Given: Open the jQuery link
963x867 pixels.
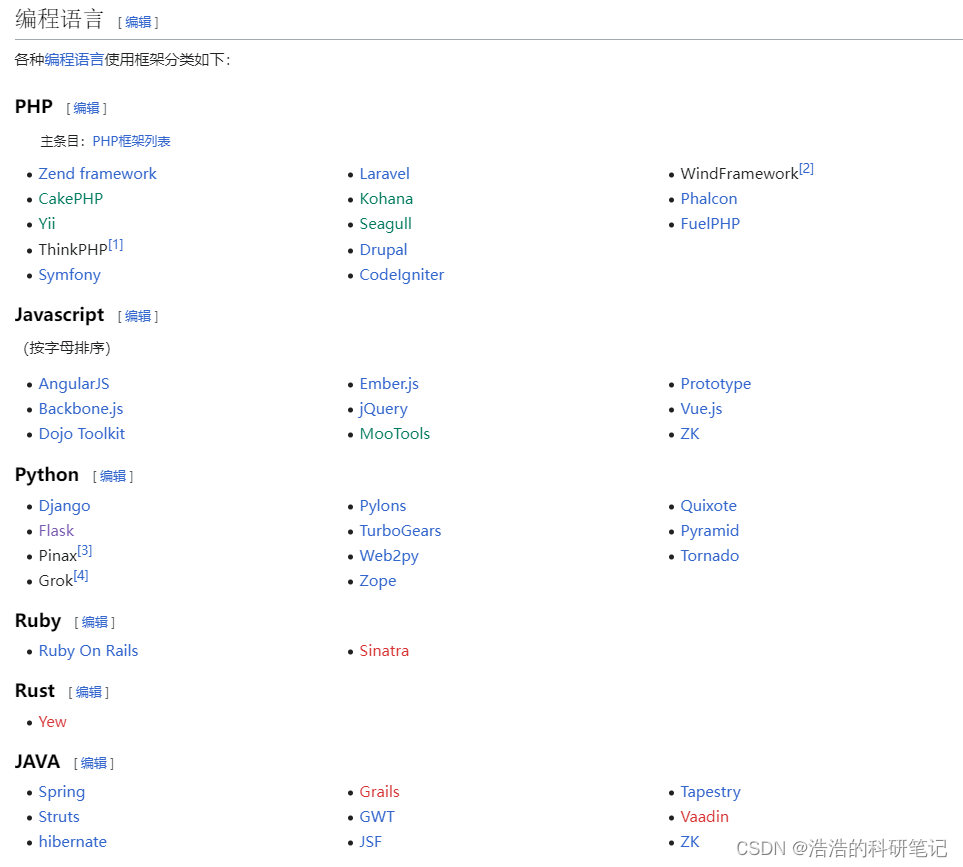Looking at the screenshot, I should point(383,409).
